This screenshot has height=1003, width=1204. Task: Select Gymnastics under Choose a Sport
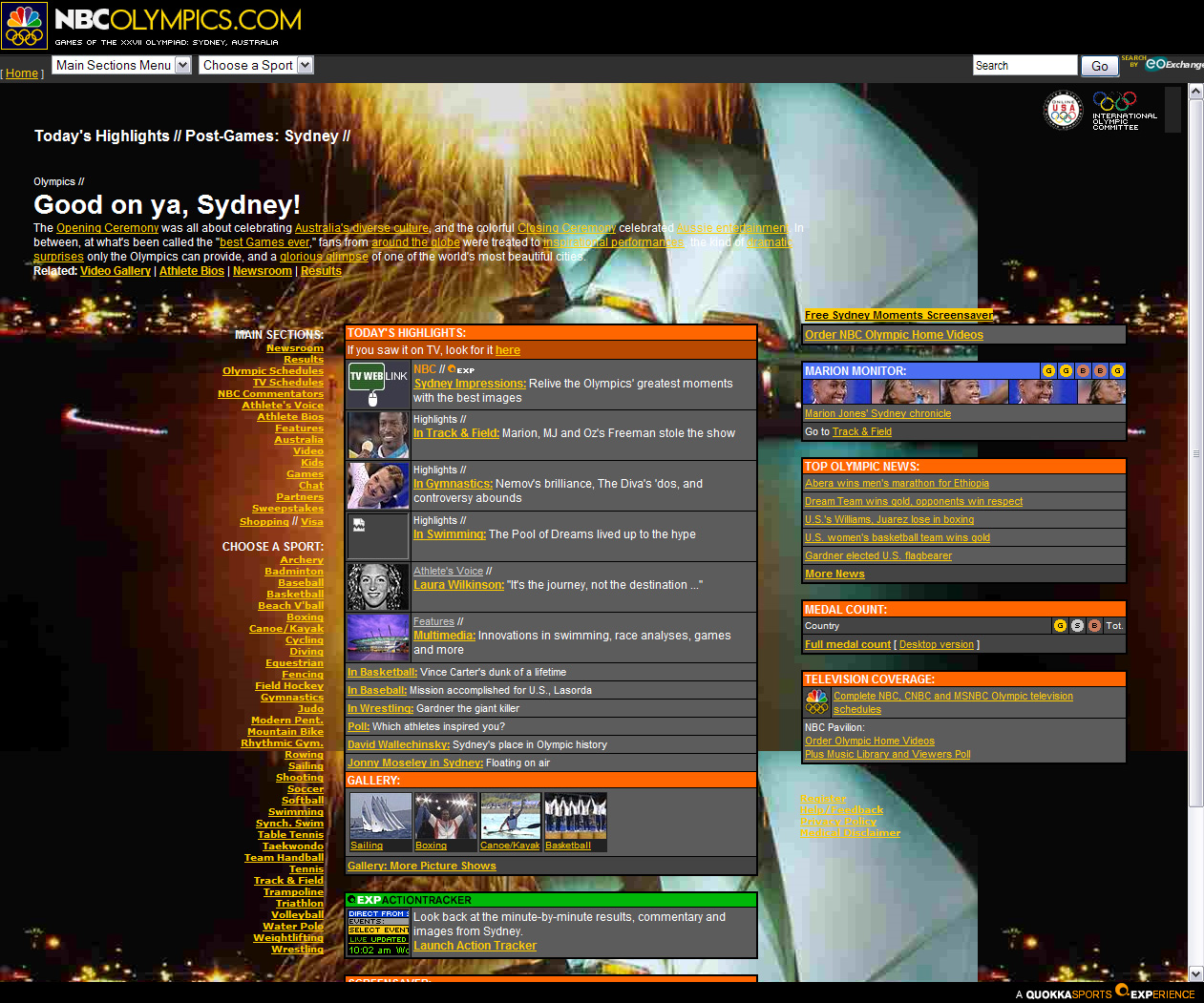pyautogui.click(x=292, y=698)
